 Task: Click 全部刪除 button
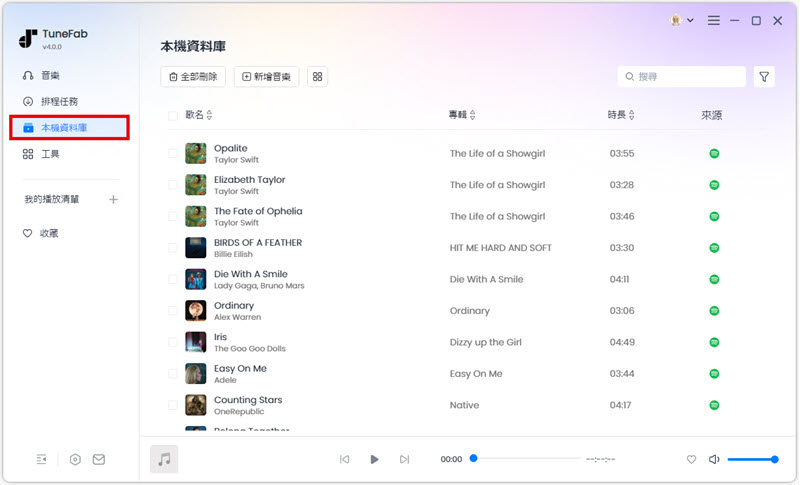point(193,76)
